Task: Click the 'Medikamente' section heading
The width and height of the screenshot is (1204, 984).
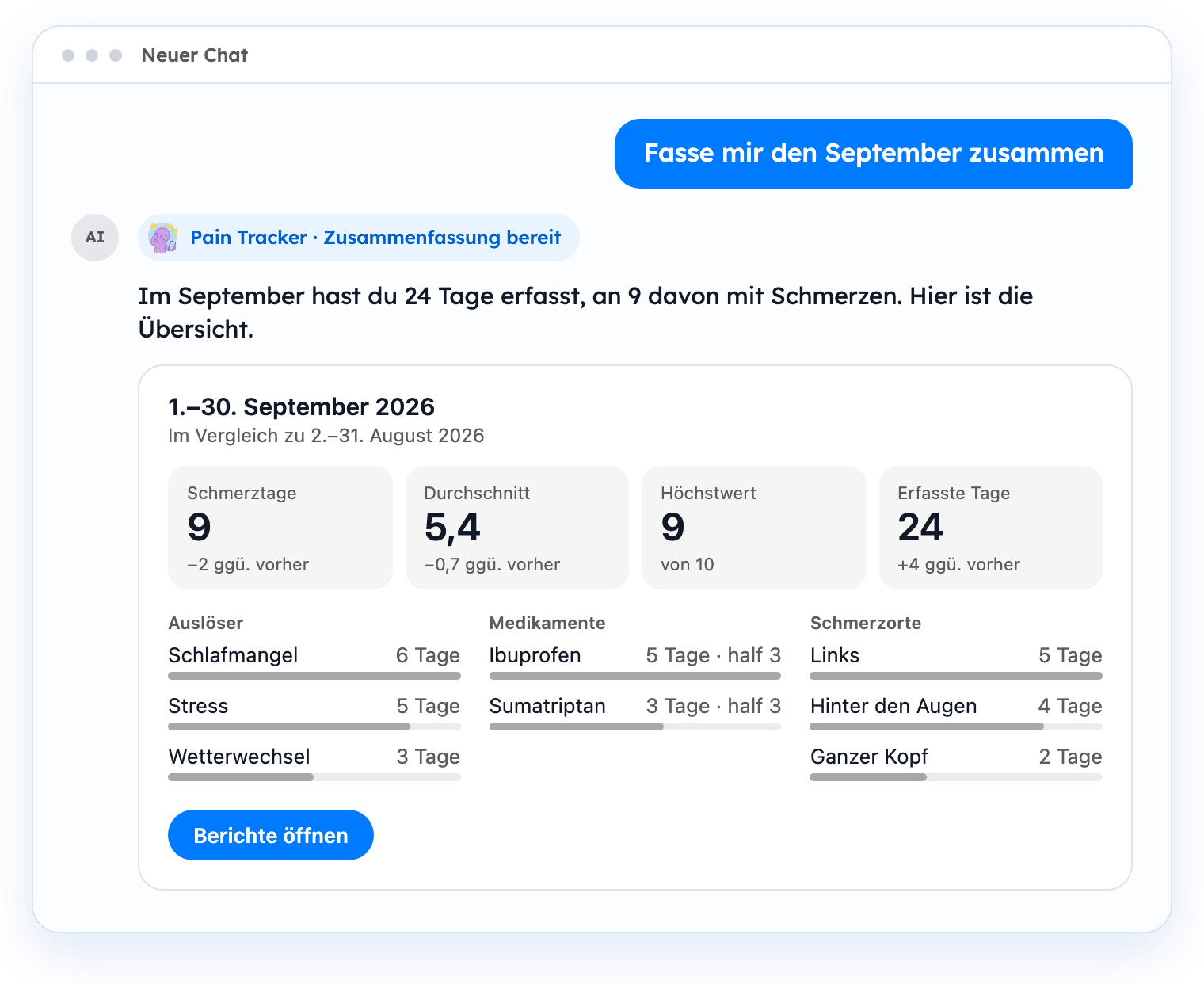Action: [547, 623]
